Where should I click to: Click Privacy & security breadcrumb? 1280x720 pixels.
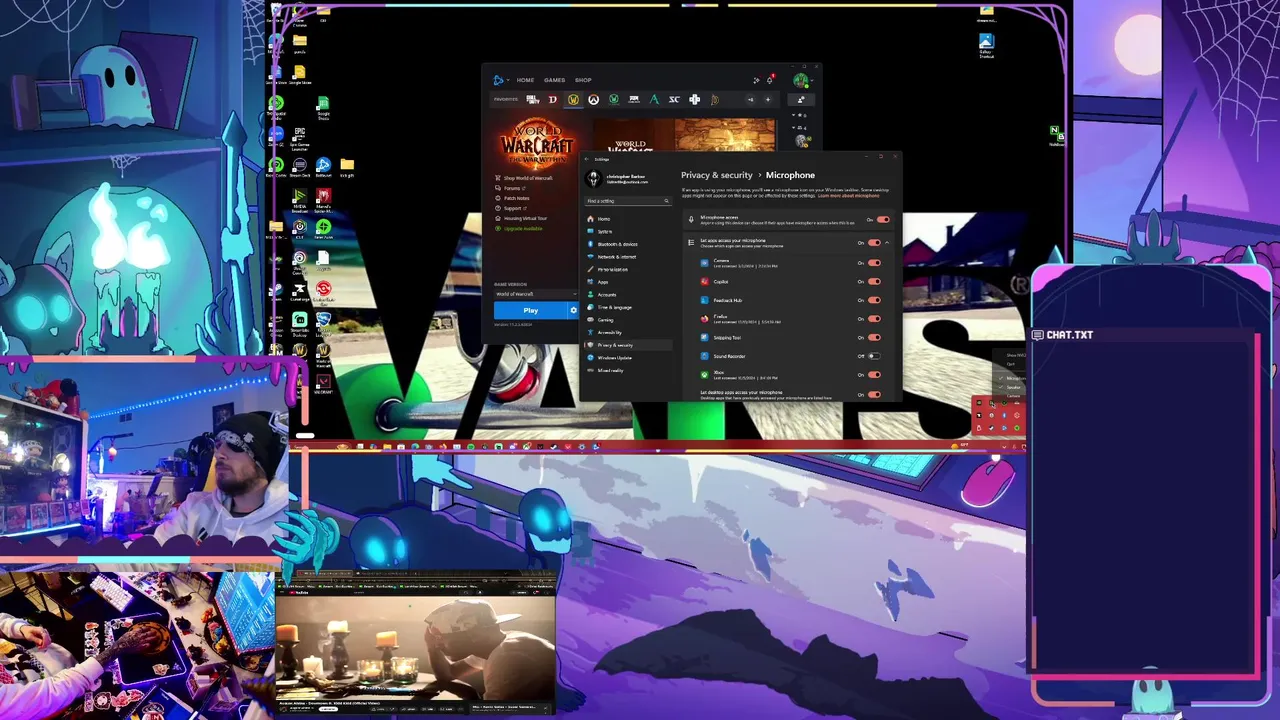(717, 175)
